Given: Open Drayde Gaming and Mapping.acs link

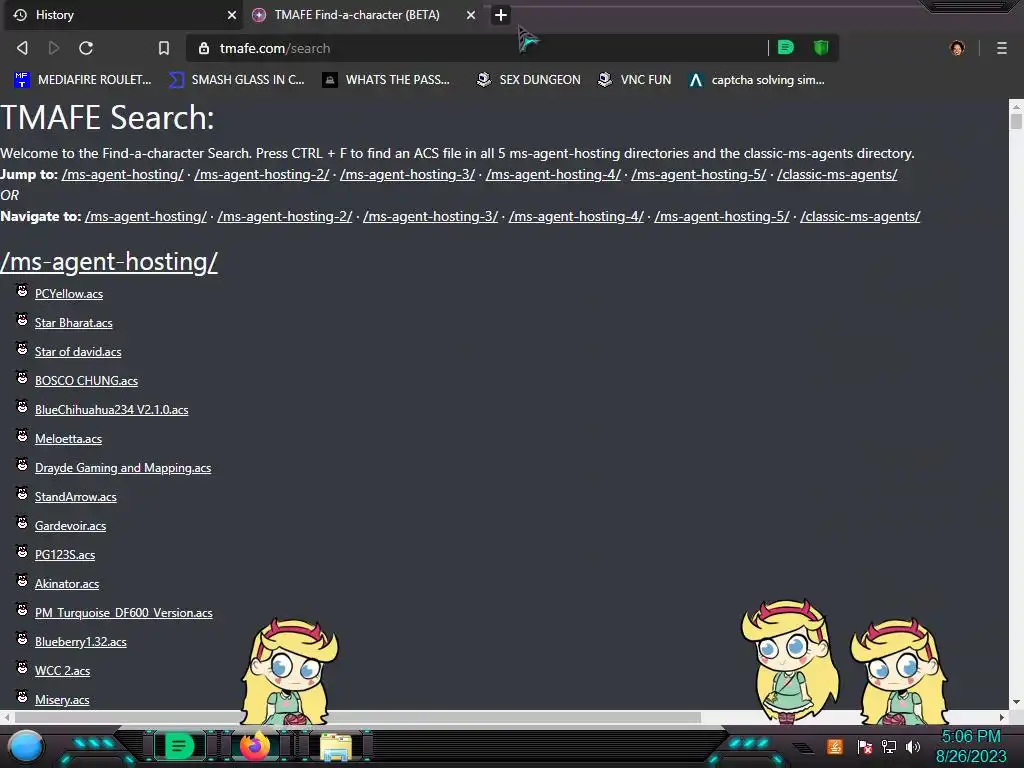Looking at the screenshot, I should pos(123,468).
